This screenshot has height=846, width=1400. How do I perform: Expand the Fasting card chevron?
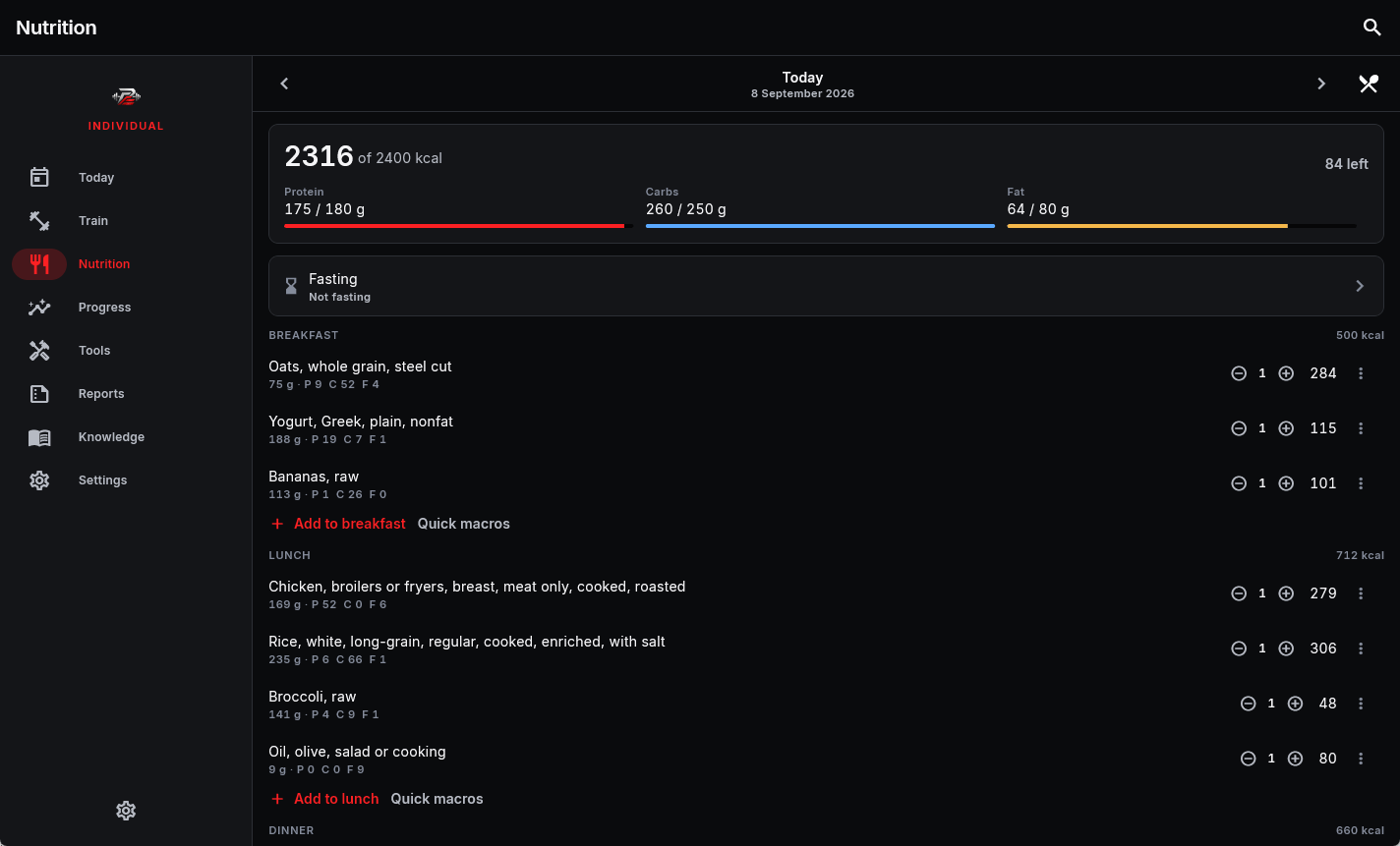(x=1360, y=286)
